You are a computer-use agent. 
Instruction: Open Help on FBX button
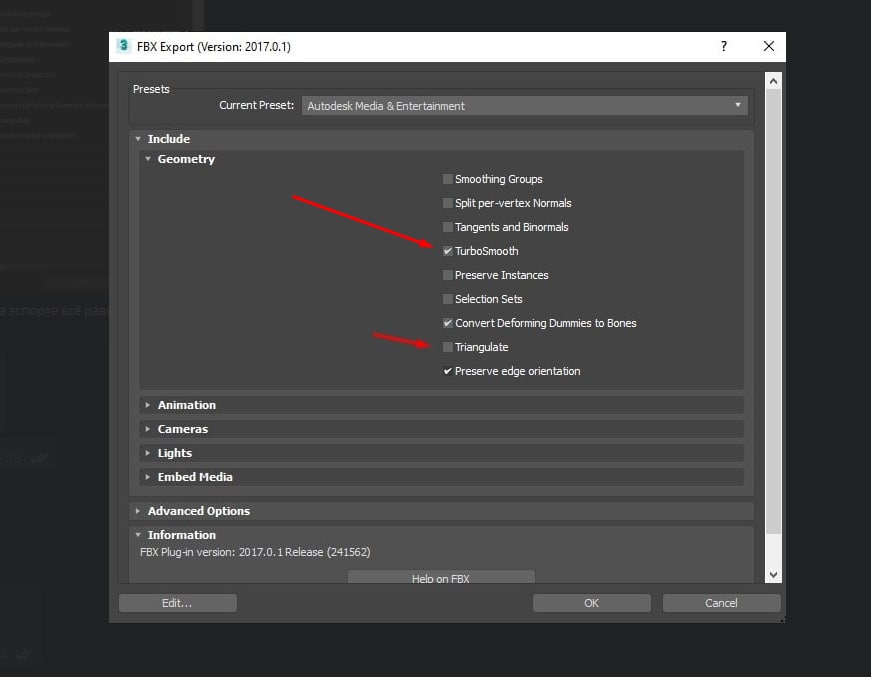[x=441, y=577]
